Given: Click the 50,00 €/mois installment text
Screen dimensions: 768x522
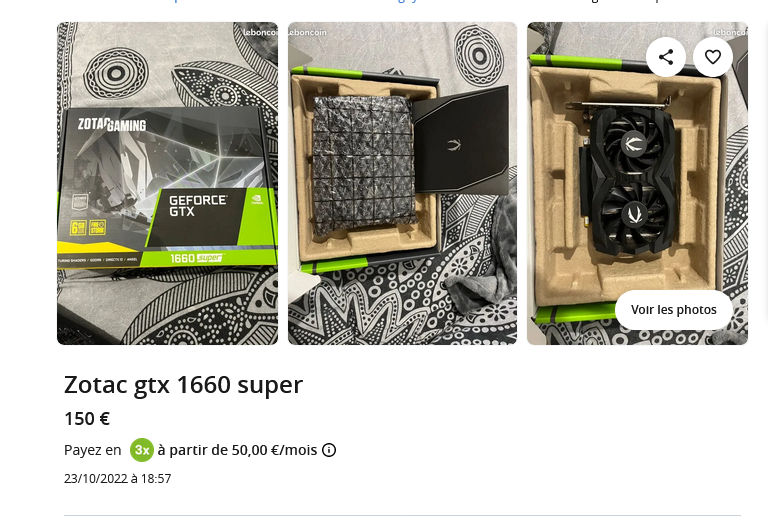Looking at the screenshot, I should [x=274, y=450].
